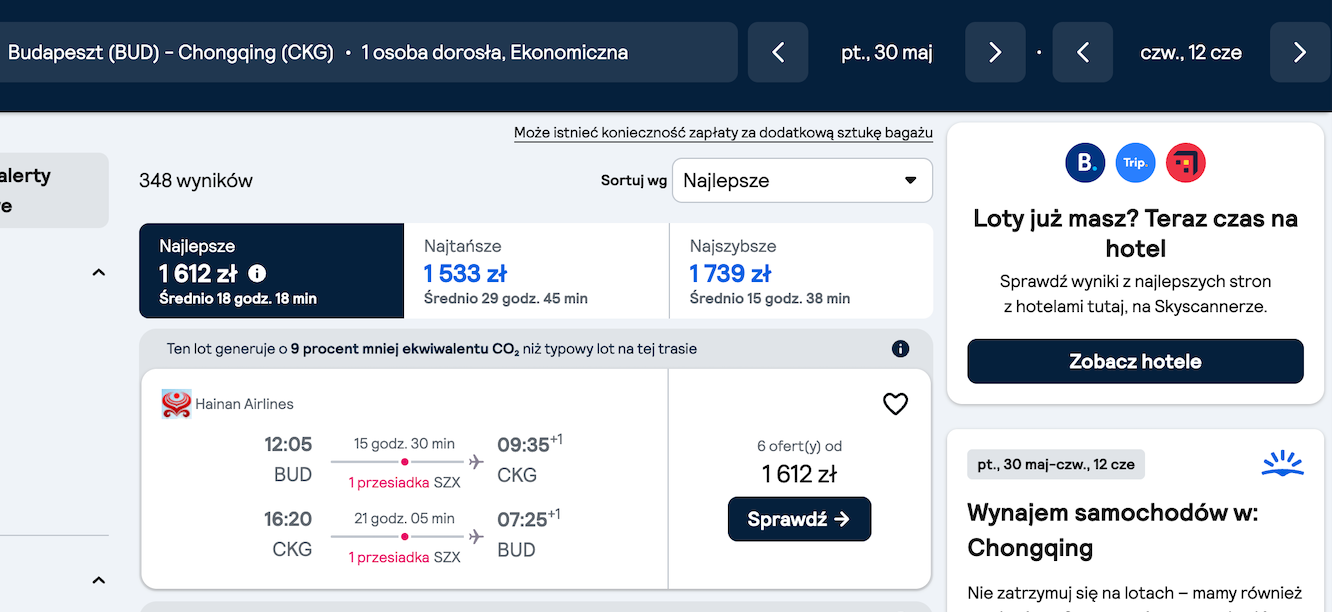Click outbound departure time 12:05
This screenshot has height=612, width=1332.
[288, 444]
